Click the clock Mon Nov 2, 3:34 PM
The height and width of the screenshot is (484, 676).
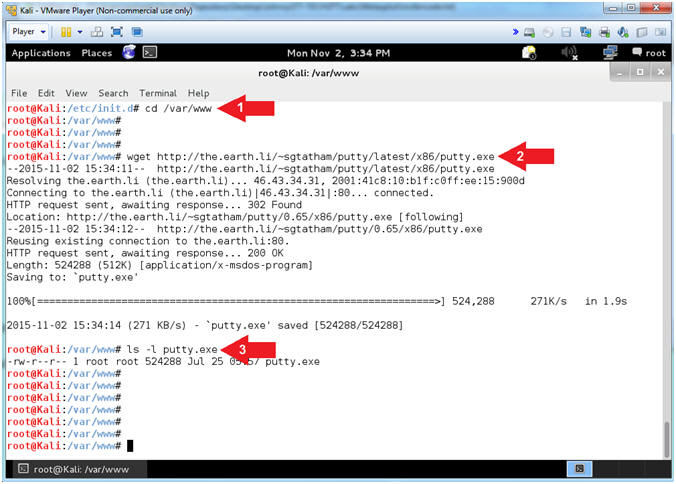click(338, 53)
